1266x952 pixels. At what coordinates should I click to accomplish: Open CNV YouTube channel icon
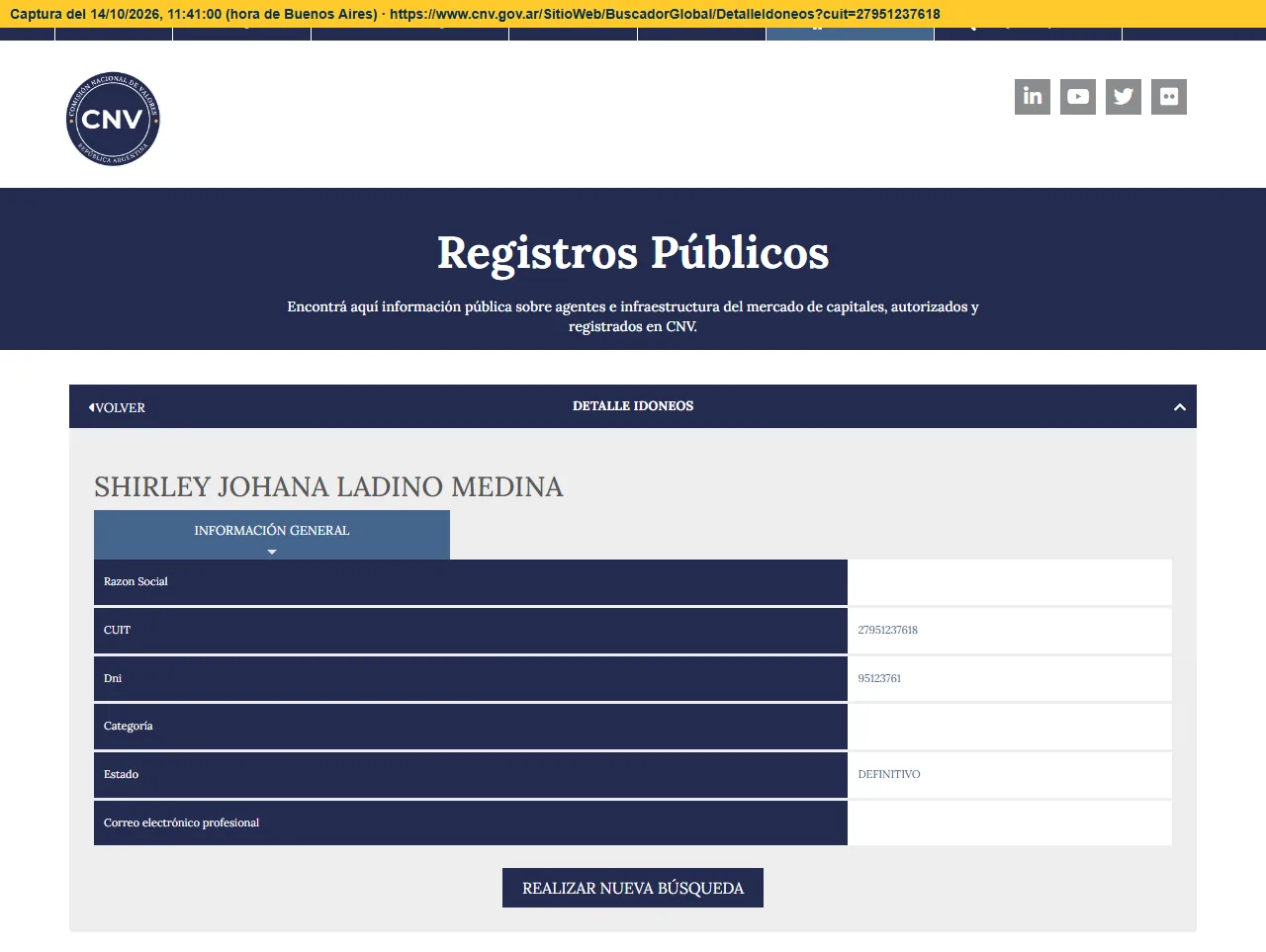tap(1078, 97)
